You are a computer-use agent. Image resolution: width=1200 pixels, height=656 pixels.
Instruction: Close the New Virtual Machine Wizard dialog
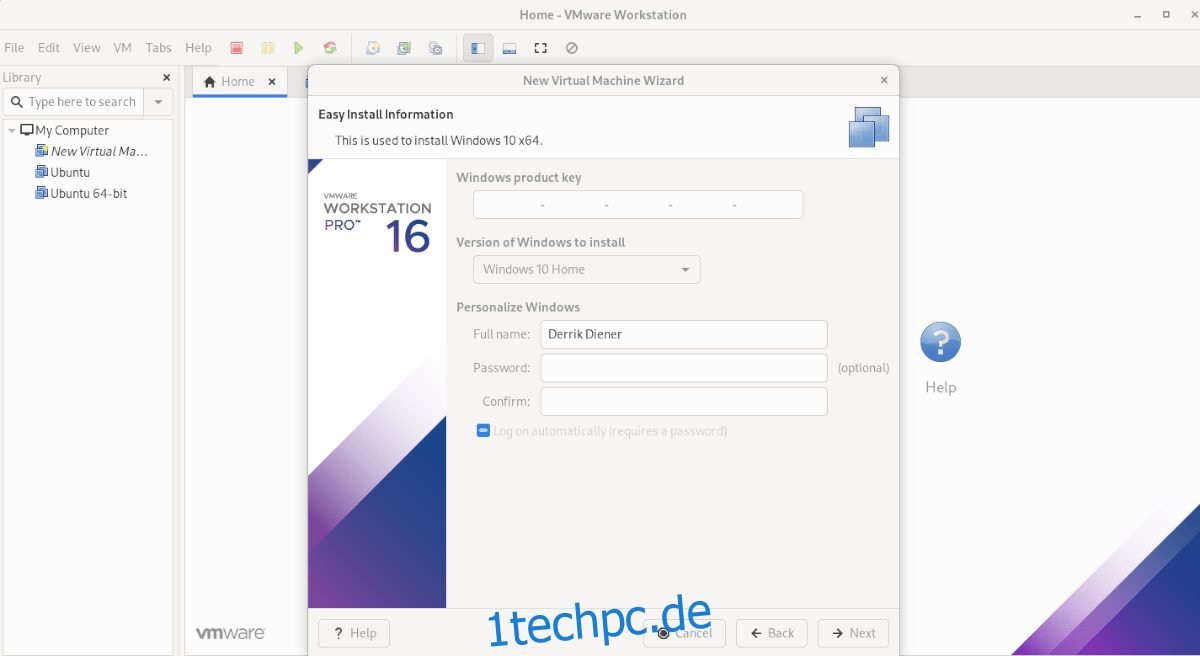click(x=884, y=80)
